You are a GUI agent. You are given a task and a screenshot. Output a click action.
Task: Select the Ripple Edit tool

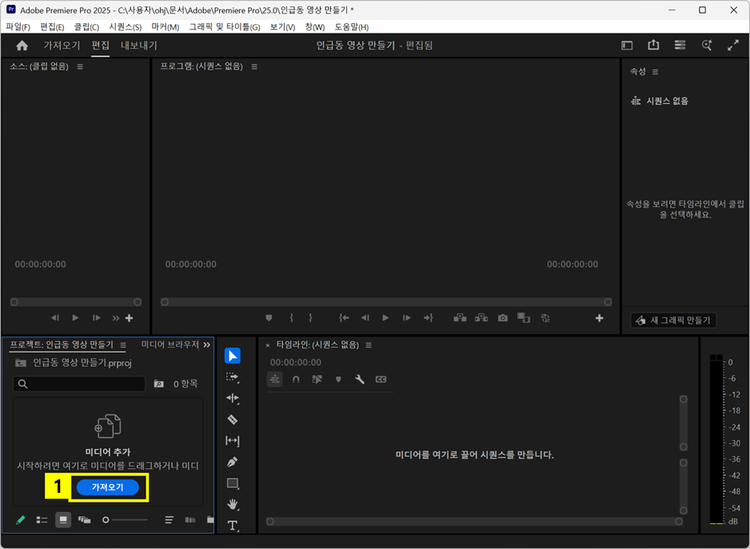[232, 398]
